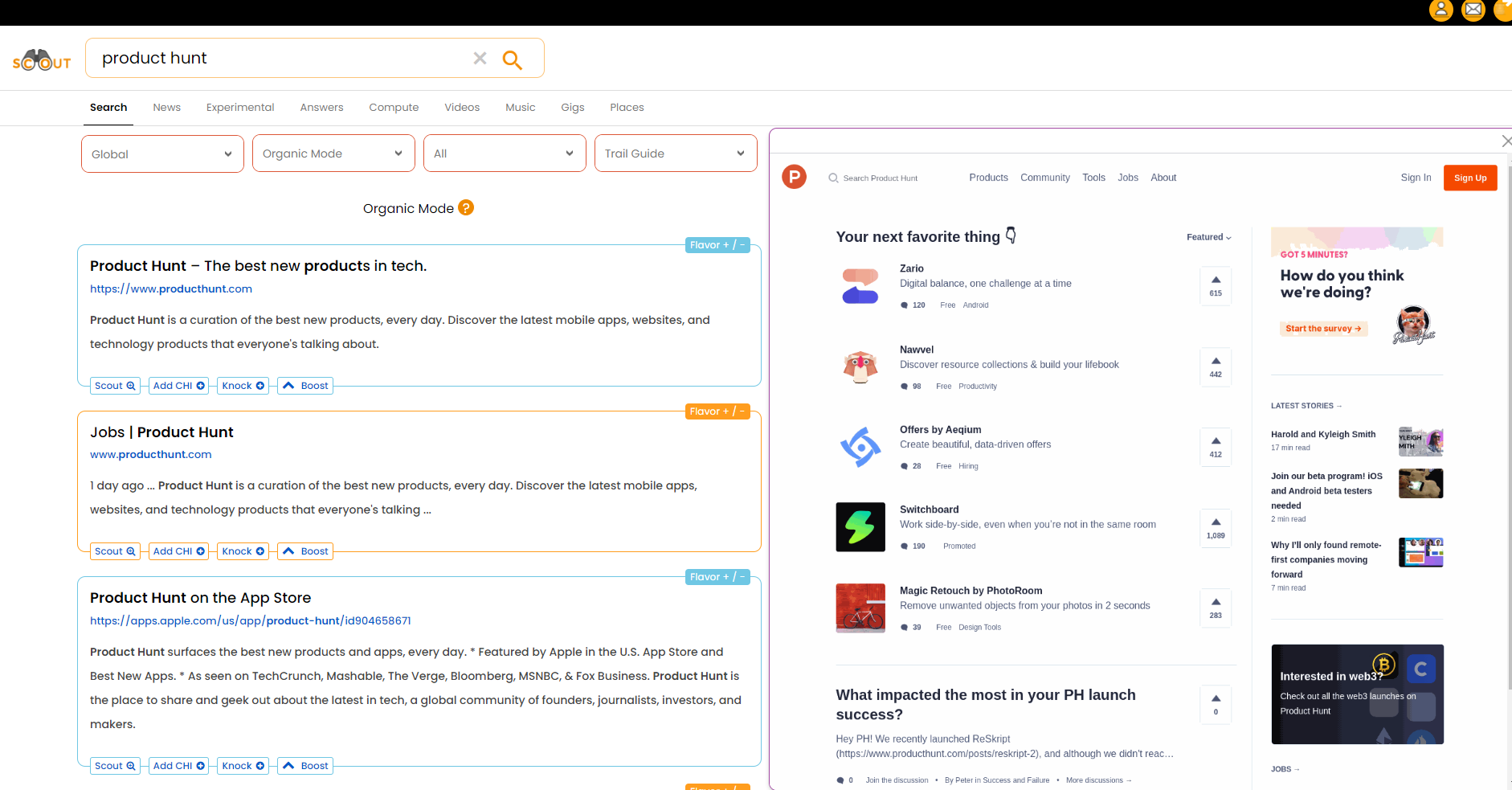Click Zario comment count 120

913,305
